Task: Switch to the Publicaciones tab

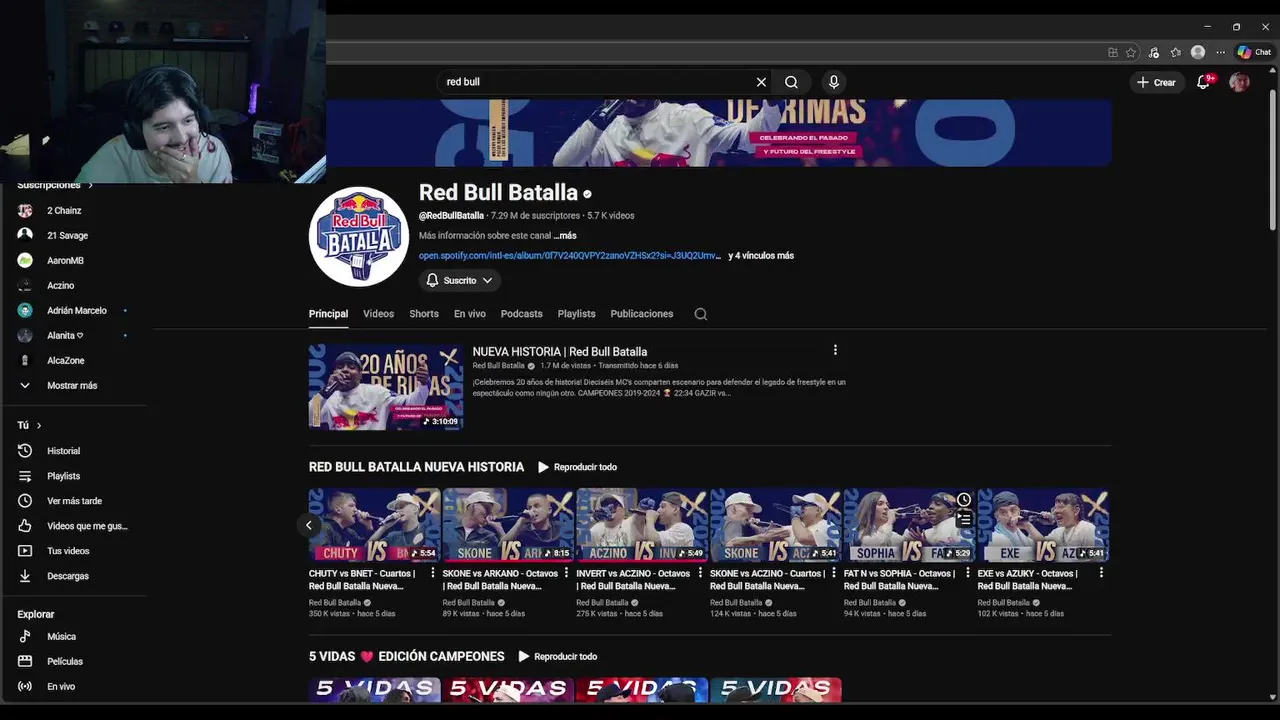Action: (642, 314)
